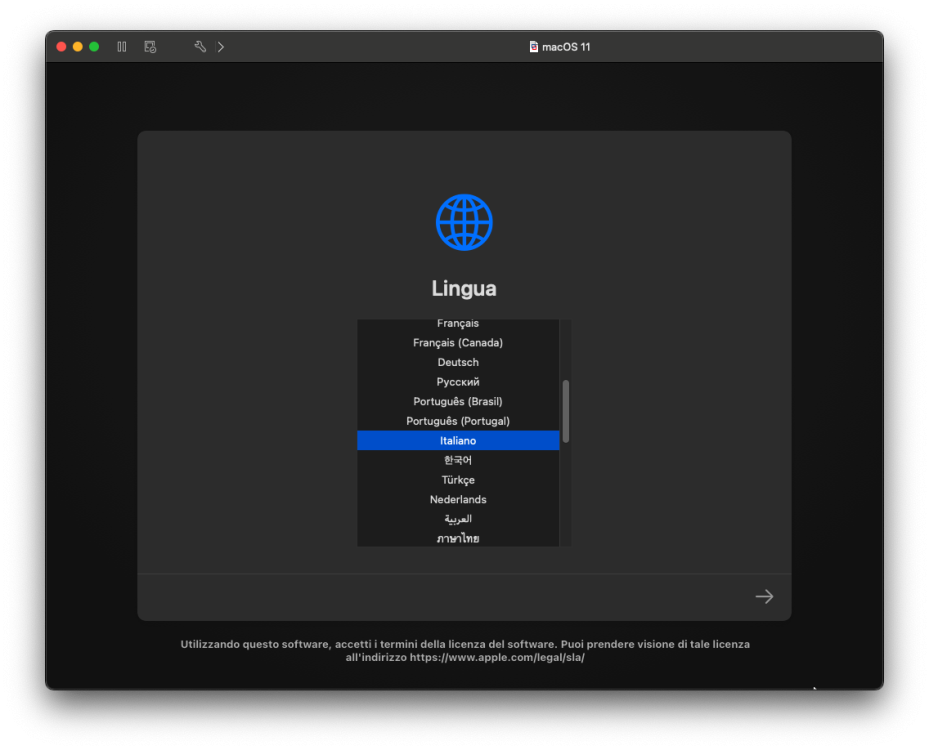Close the macOS 11 VM window
The height and width of the screenshot is (750, 929).
pyautogui.click(x=61, y=47)
